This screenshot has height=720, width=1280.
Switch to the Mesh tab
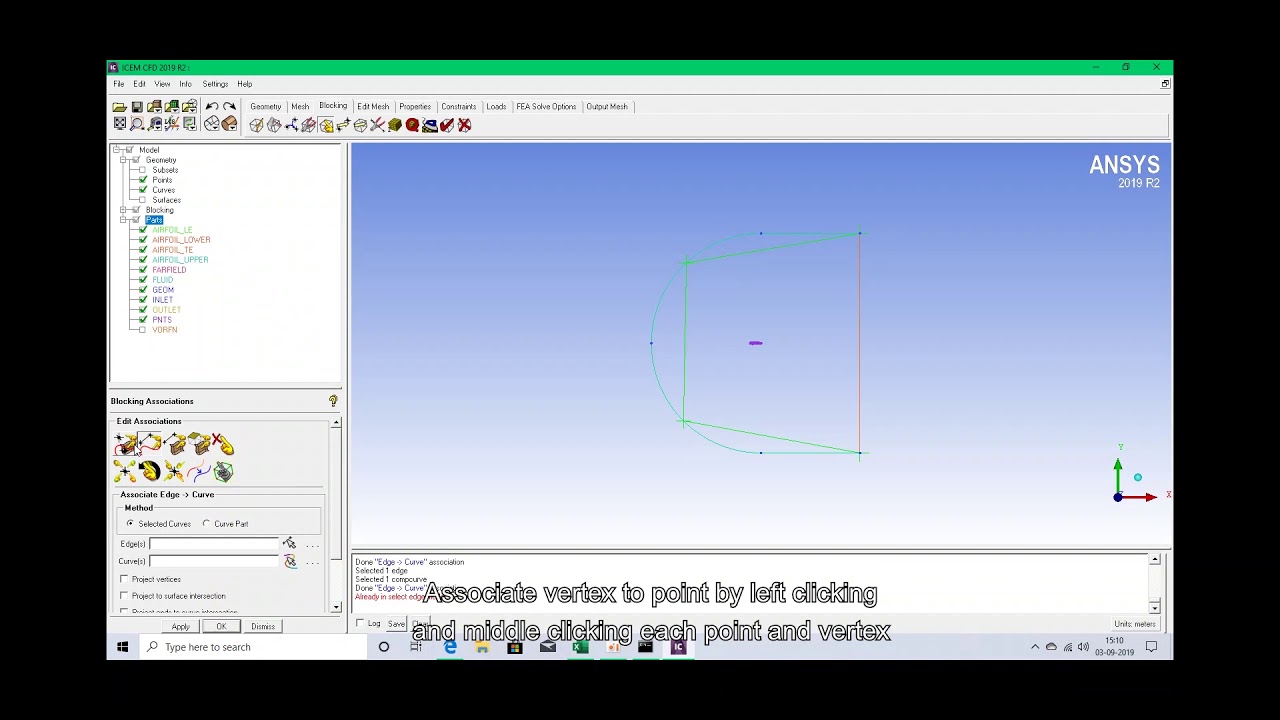point(300,106)
